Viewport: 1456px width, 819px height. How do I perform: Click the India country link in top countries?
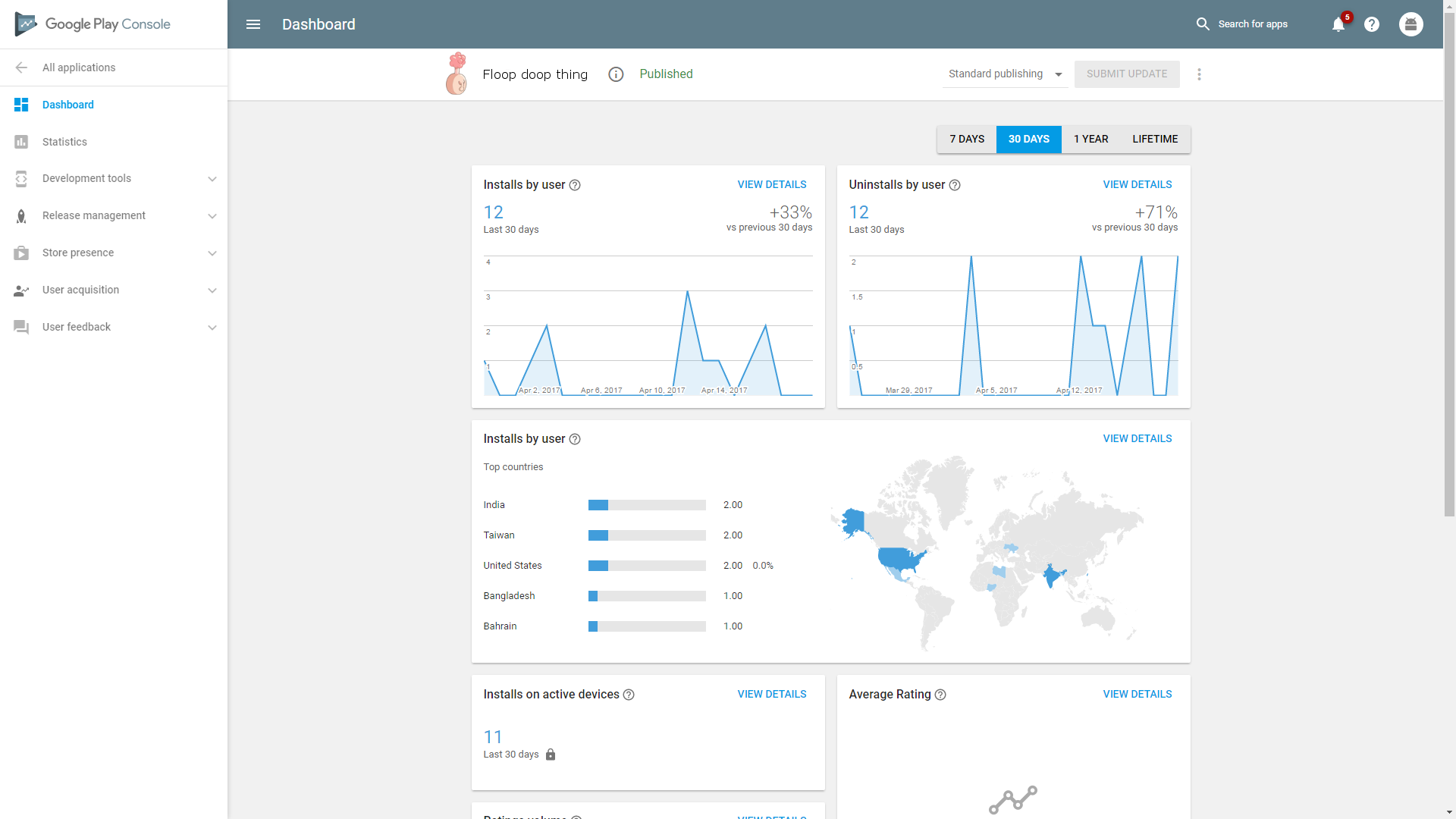[x=494, y=504]
